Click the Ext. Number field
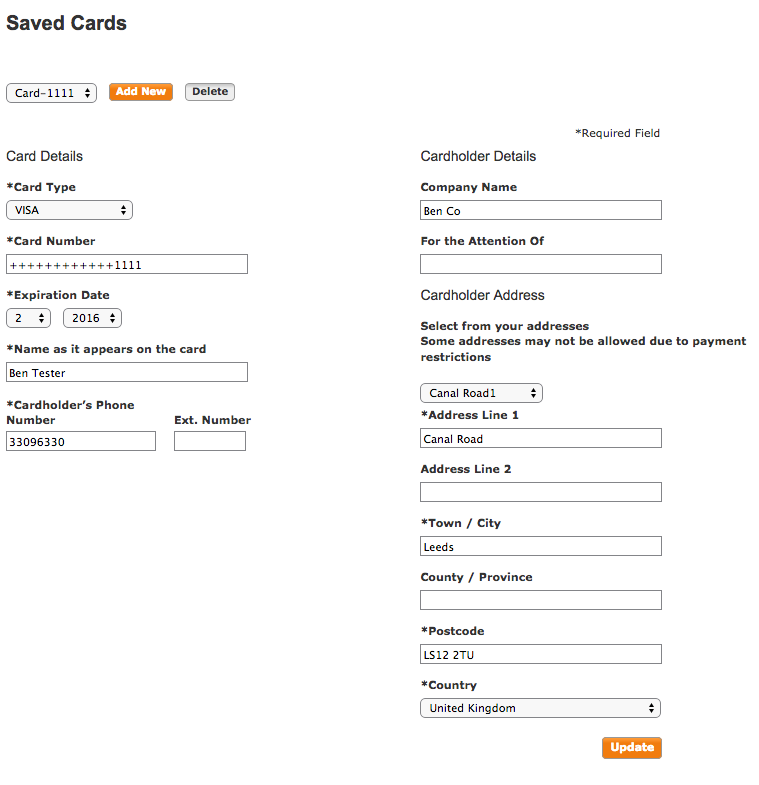This screenshot has width=759, height=785. pos(210,441)
